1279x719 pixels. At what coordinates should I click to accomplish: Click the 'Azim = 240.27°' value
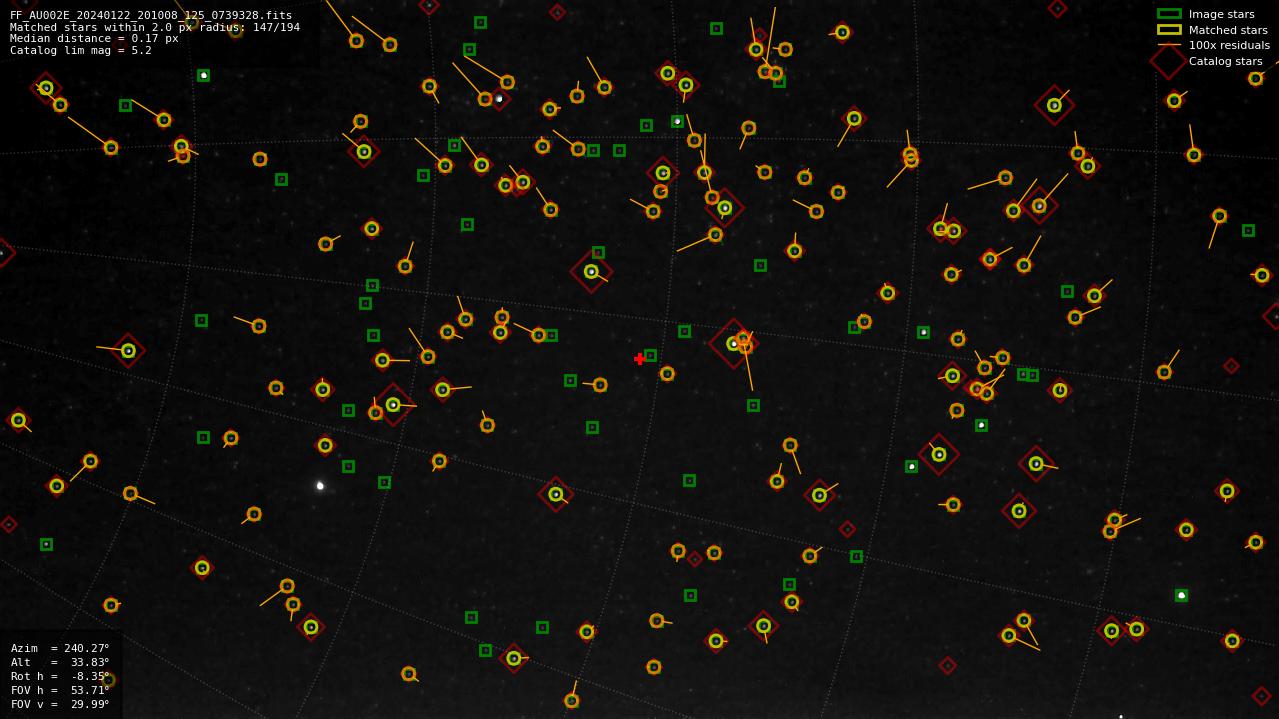point(60,648)
